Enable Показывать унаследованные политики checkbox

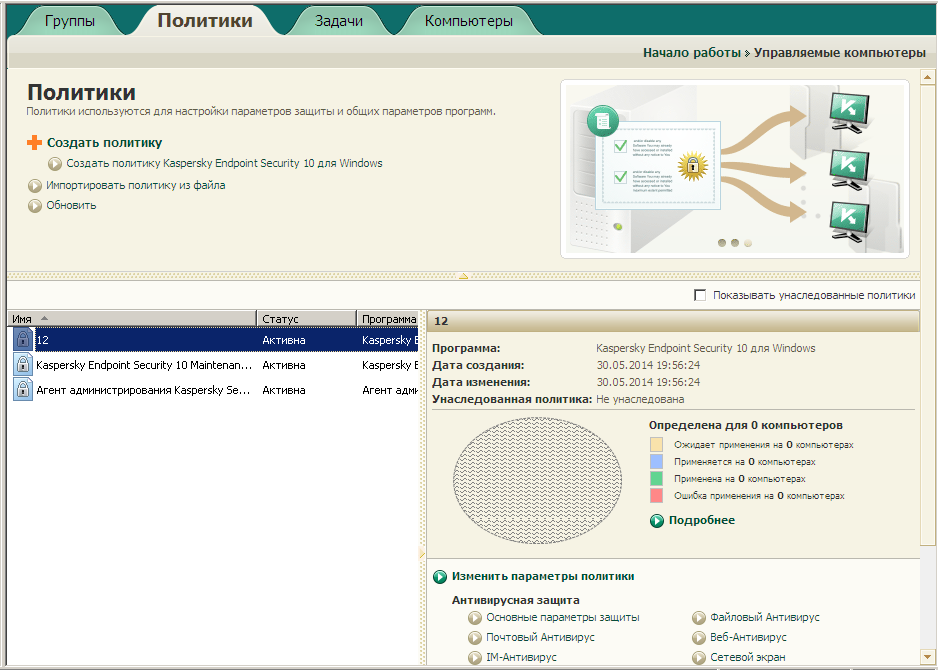[699, 295]
